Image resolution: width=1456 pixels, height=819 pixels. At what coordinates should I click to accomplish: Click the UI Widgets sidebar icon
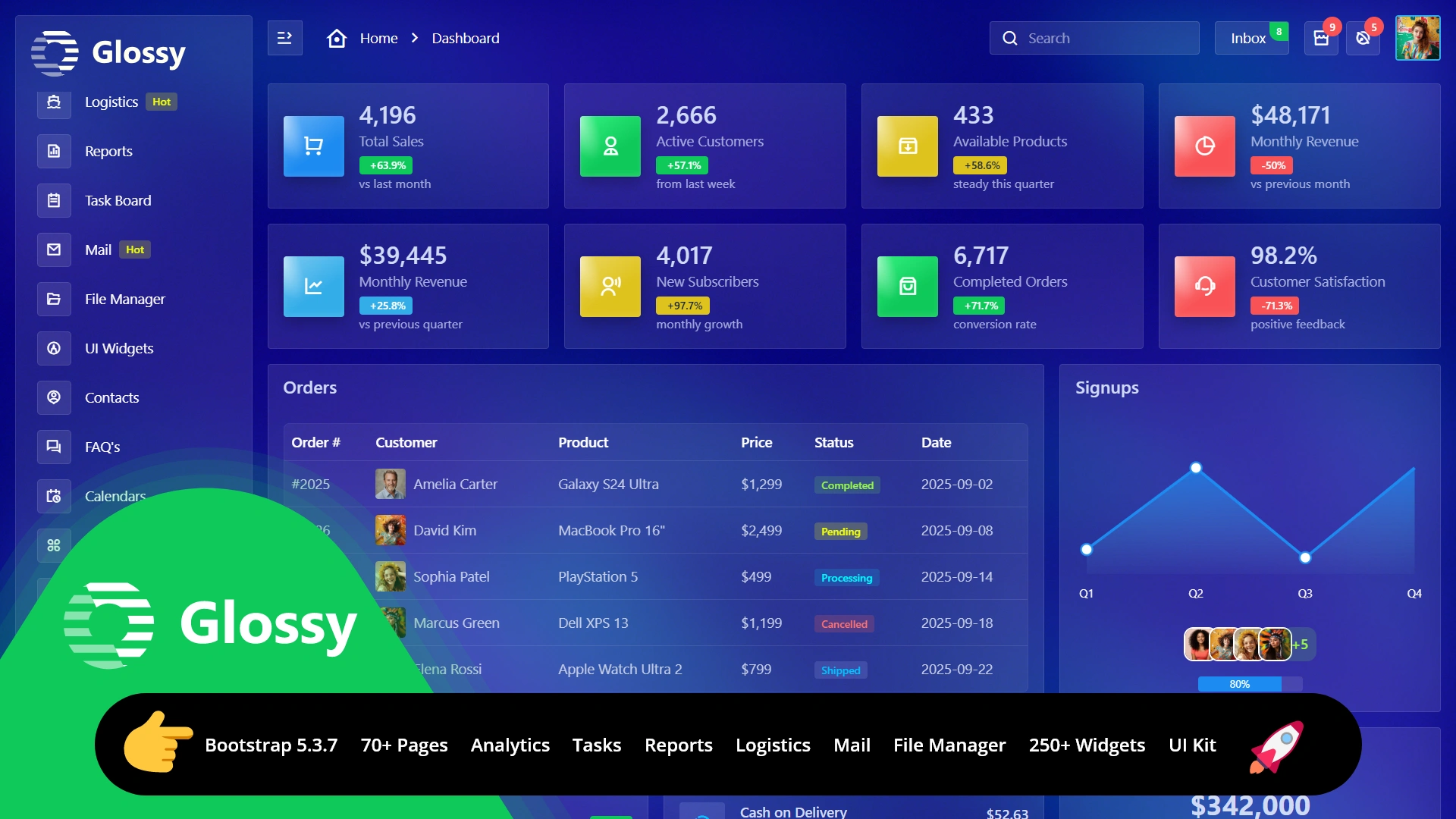[x=53, y=348]
